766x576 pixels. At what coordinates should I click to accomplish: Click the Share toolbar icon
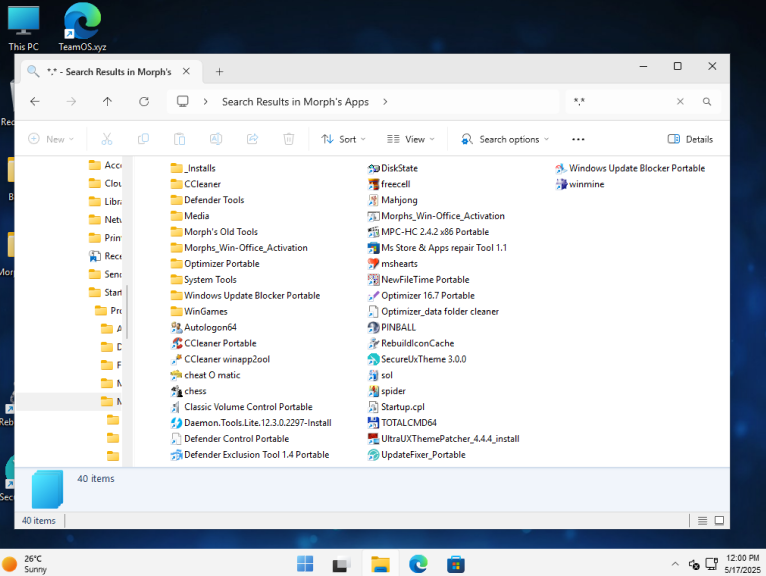[x=253, y=139]
